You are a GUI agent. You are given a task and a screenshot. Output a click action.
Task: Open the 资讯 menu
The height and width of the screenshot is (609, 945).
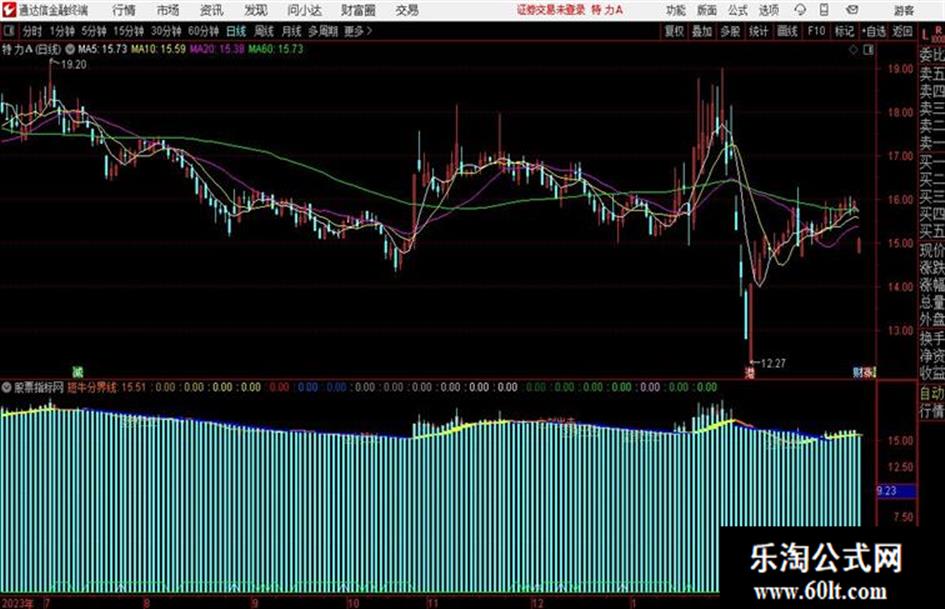tap(212, 10)
